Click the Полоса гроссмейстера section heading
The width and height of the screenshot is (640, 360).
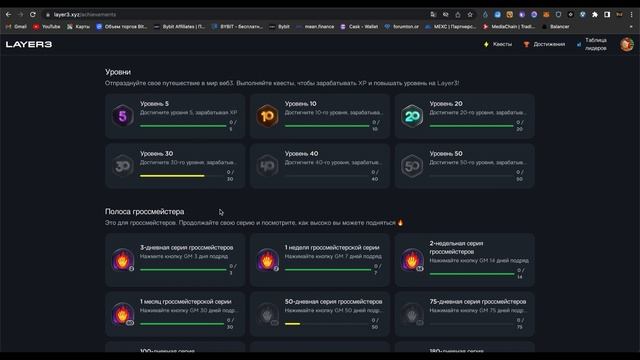[144, 211]
